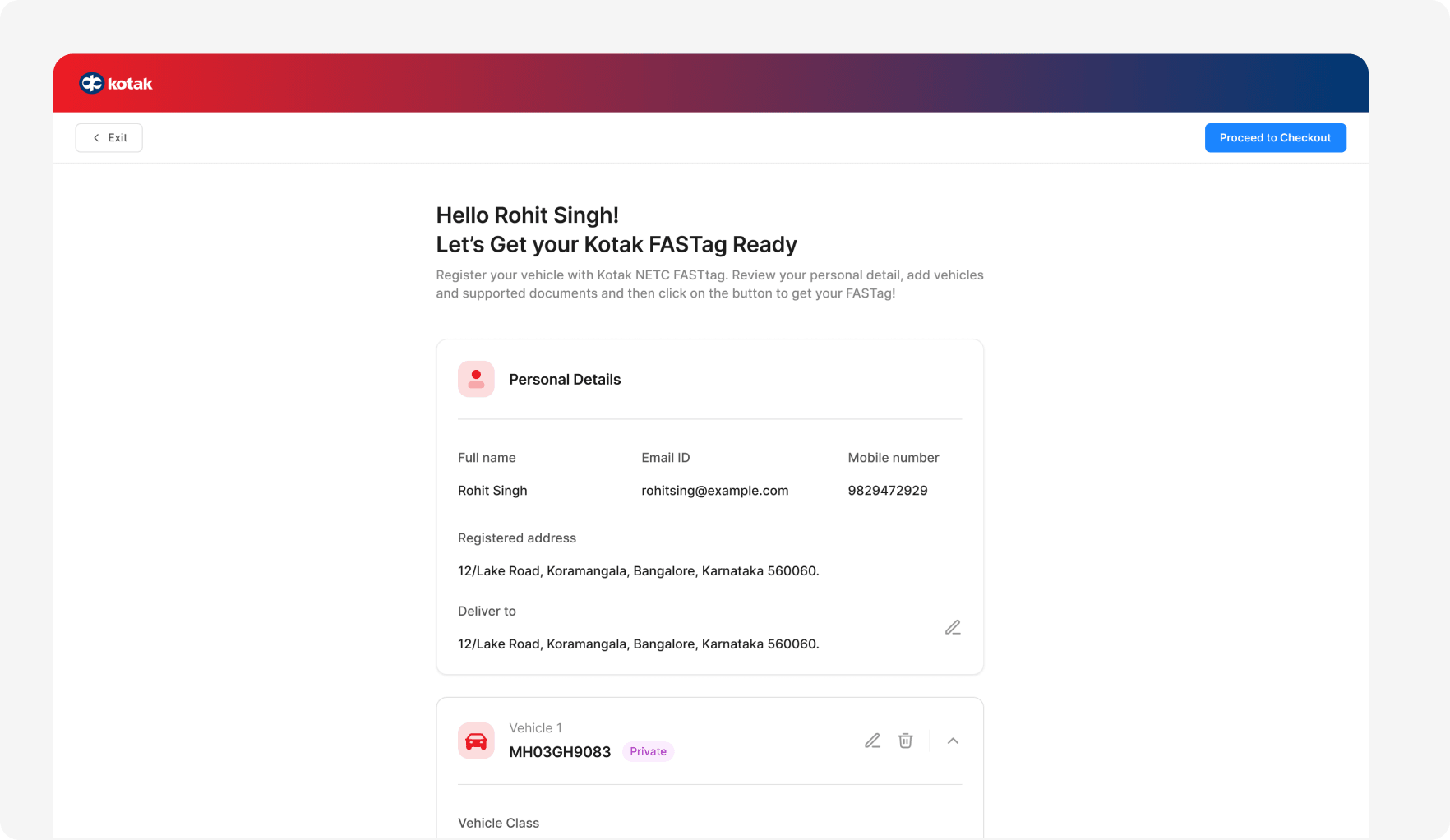The height and width of the screenshot is (840, 1450).
Task: Click the Vehicle Class label
Action: coord(498,824)
